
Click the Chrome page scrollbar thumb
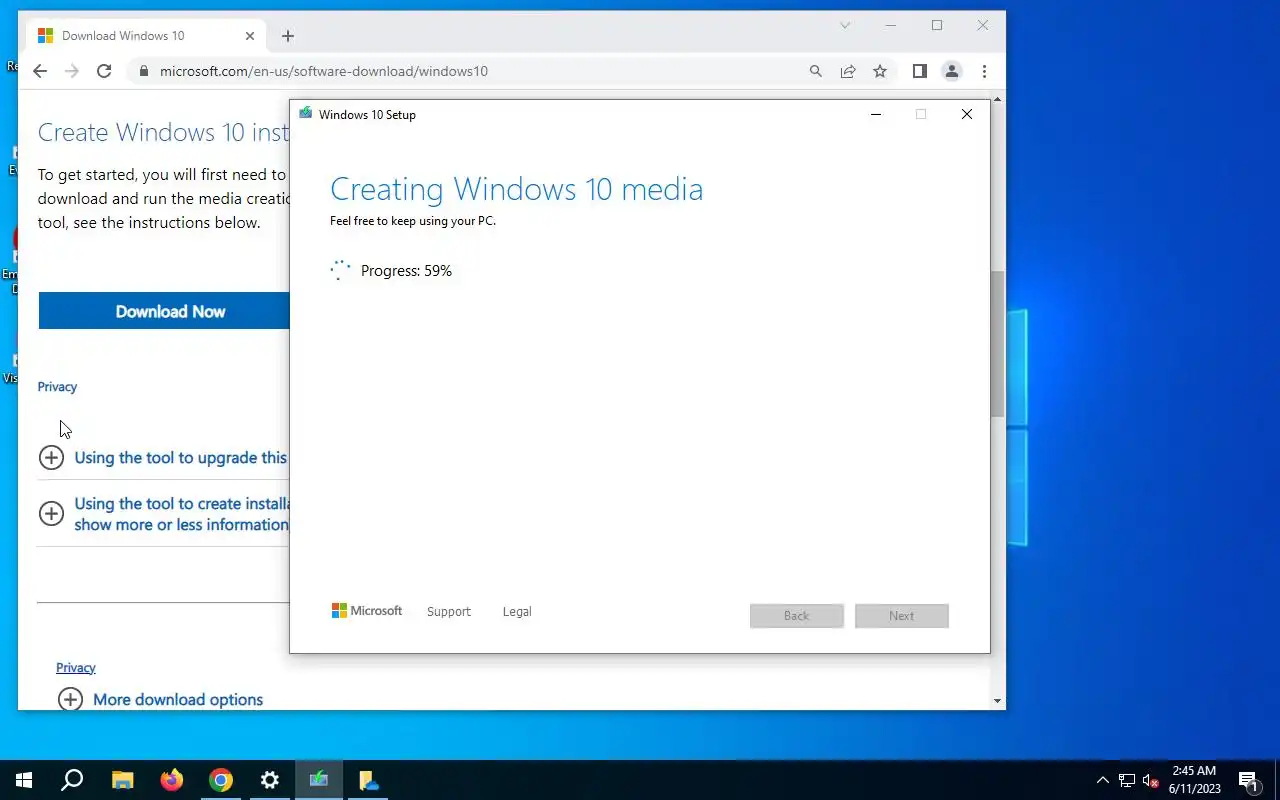[997, 343]
